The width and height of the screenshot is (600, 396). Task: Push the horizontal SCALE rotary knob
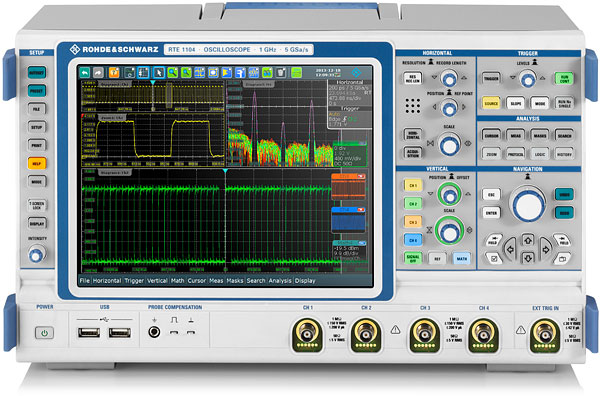coord(450,145)
